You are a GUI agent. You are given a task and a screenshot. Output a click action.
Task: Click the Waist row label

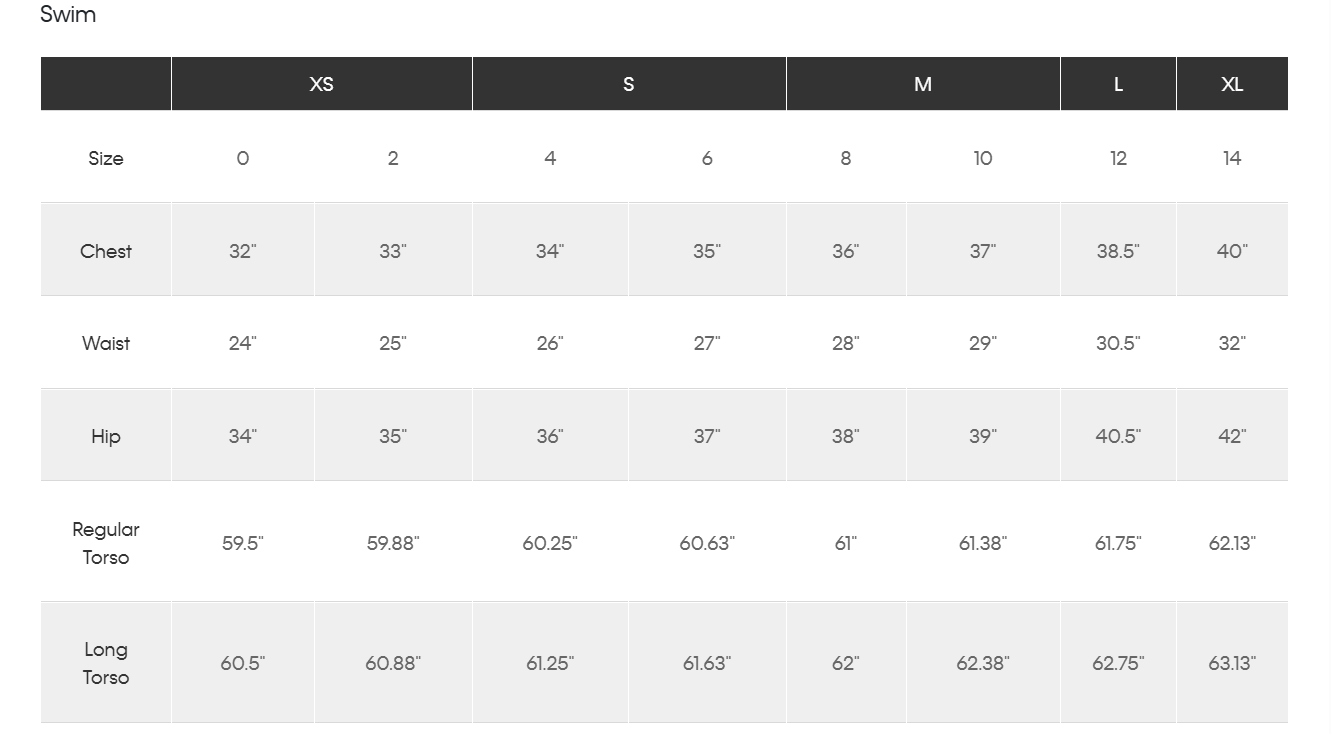tap(106, 343)
